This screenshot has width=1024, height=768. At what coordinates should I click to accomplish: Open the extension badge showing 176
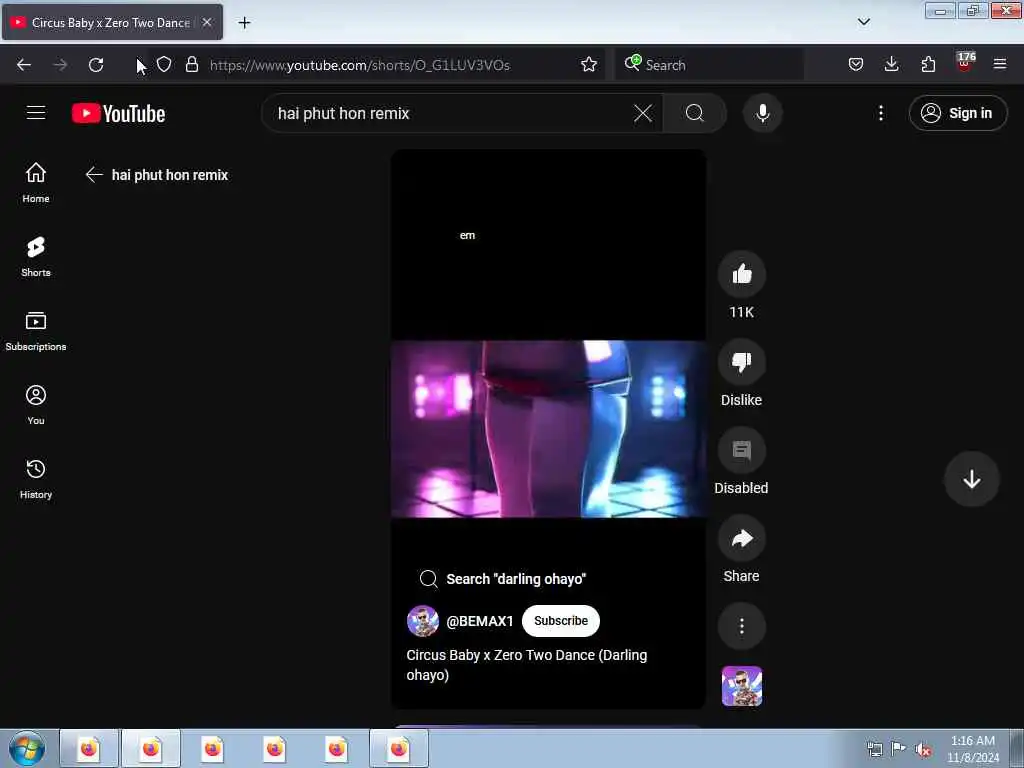click(x=965, y=63)
